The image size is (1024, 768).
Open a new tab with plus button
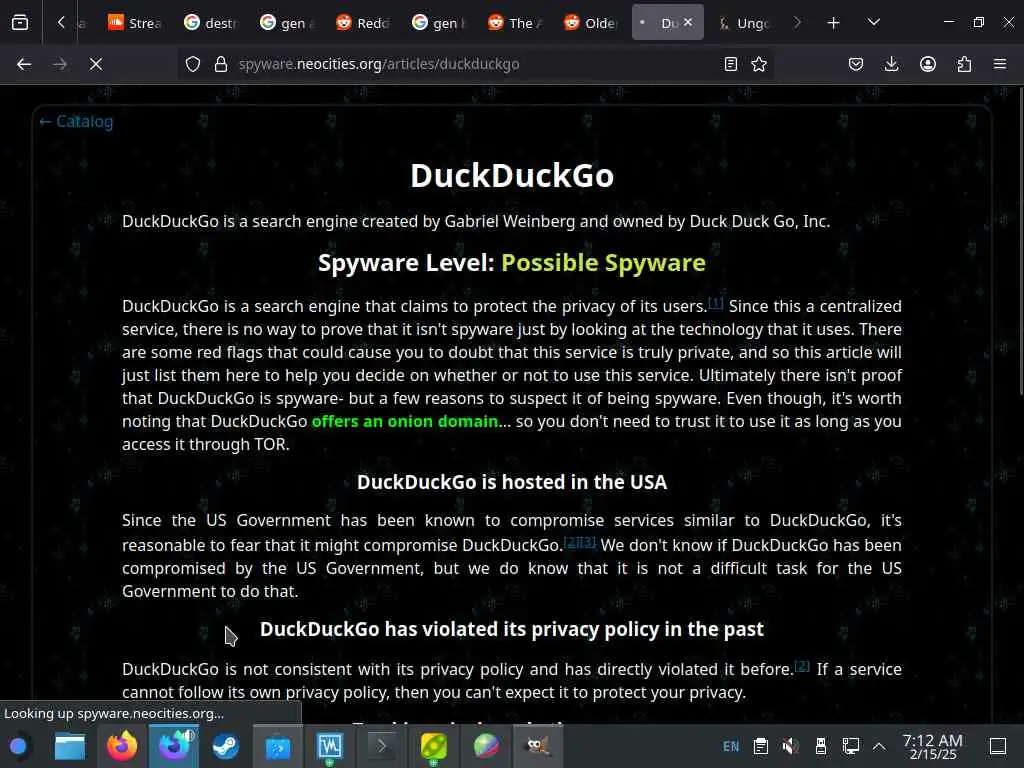pyautogui.click(x=833, y=23)
